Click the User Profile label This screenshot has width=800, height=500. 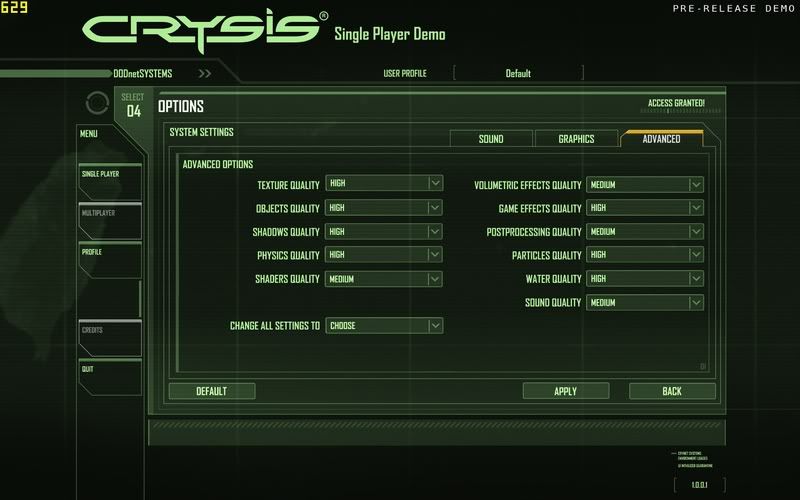[405, 73]
